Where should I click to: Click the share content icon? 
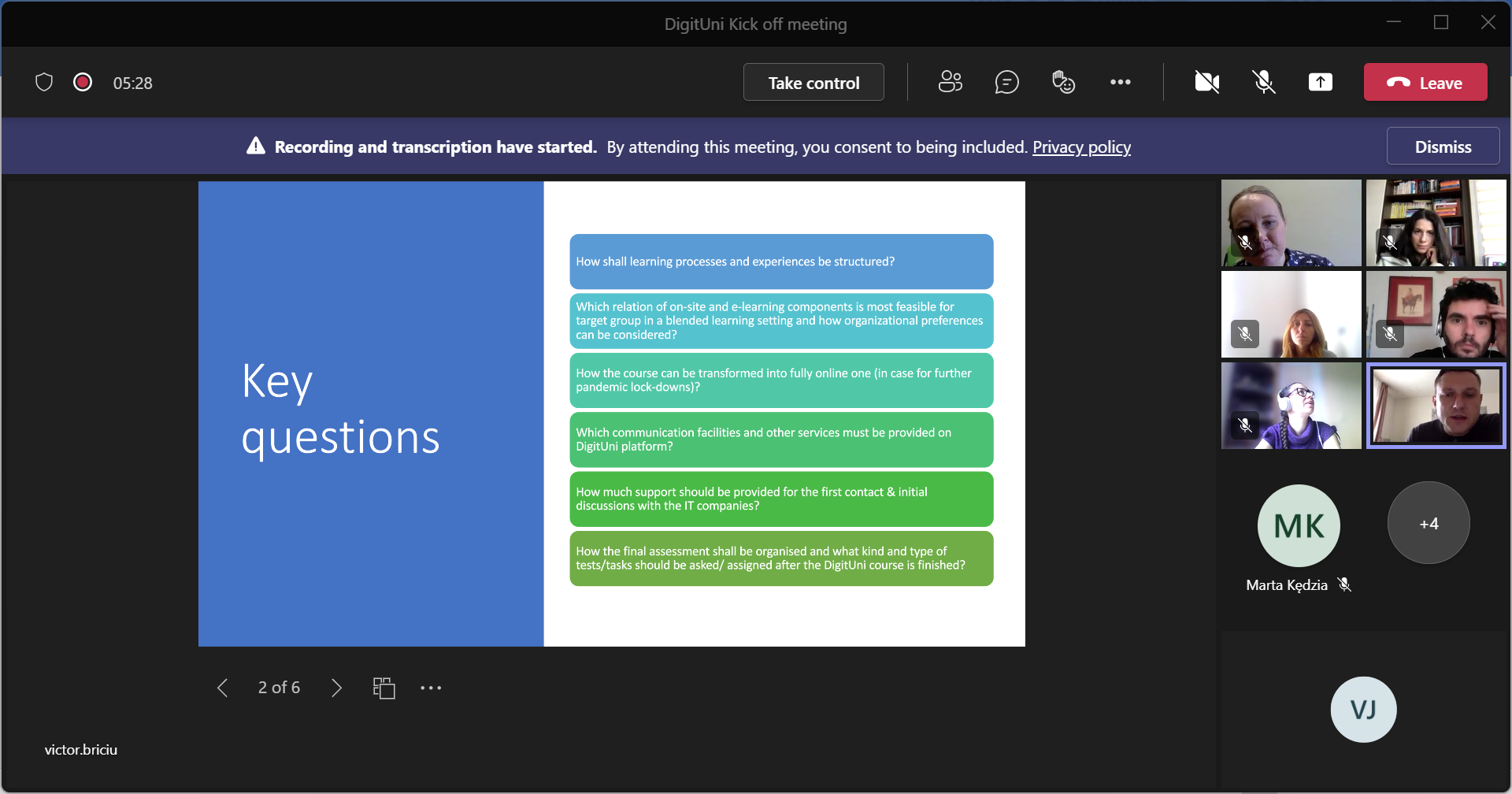coord(1320,82)
